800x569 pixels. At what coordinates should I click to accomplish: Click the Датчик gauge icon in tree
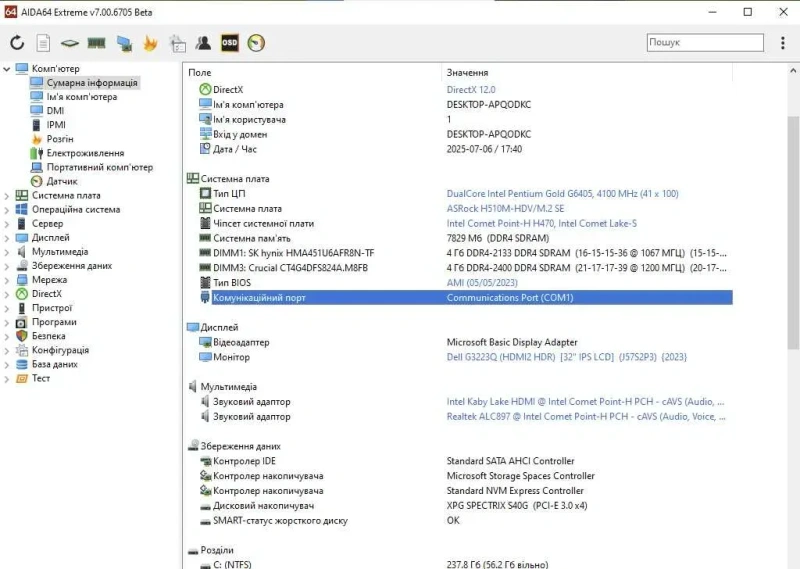pyautogui.click(x=37, y=181)
